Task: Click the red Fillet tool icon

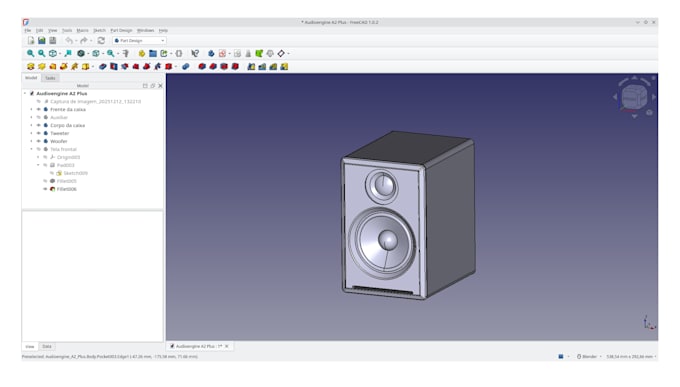Action: point(202,66)
